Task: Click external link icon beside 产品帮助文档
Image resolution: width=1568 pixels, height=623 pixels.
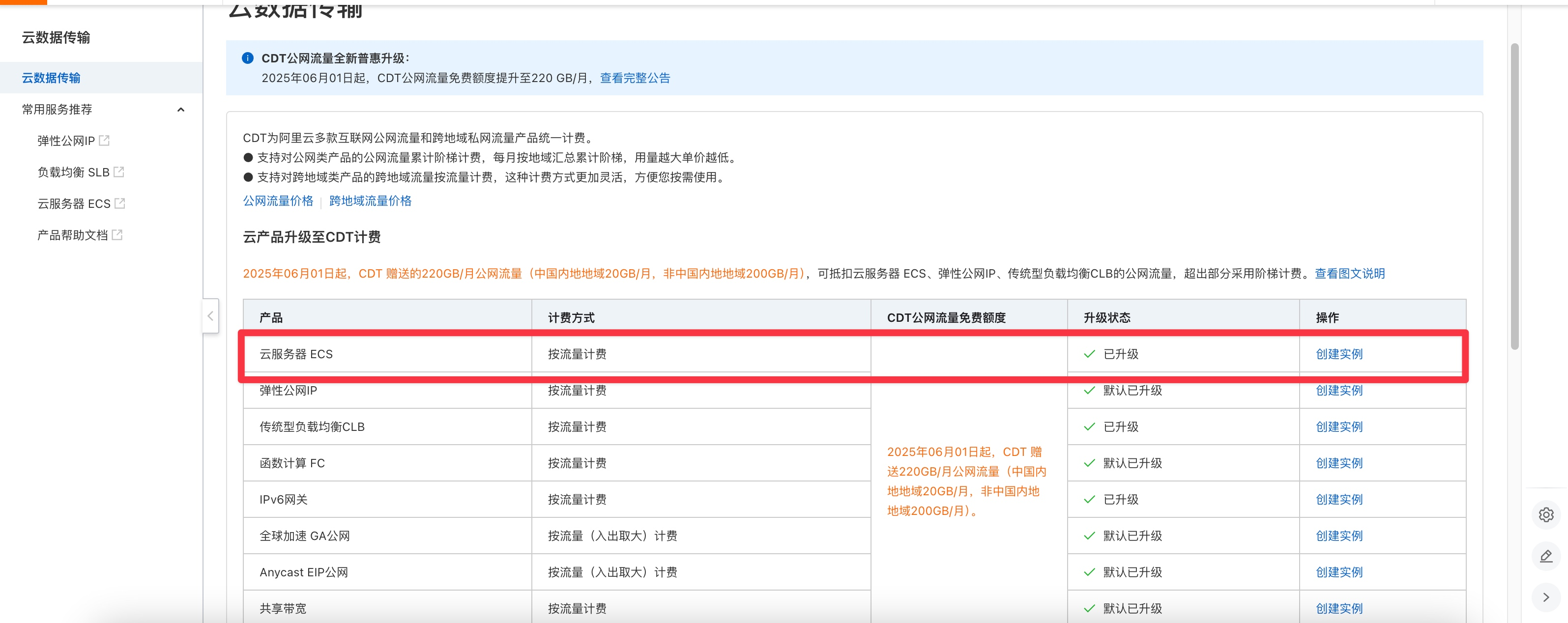Action: [x=117, y=235]
